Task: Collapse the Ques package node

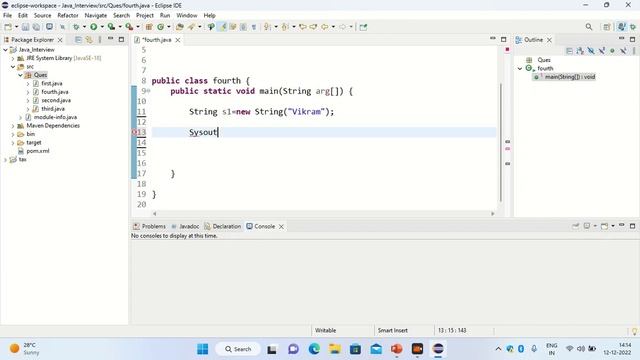Action: pyautogui.click(x=20, y=75)
